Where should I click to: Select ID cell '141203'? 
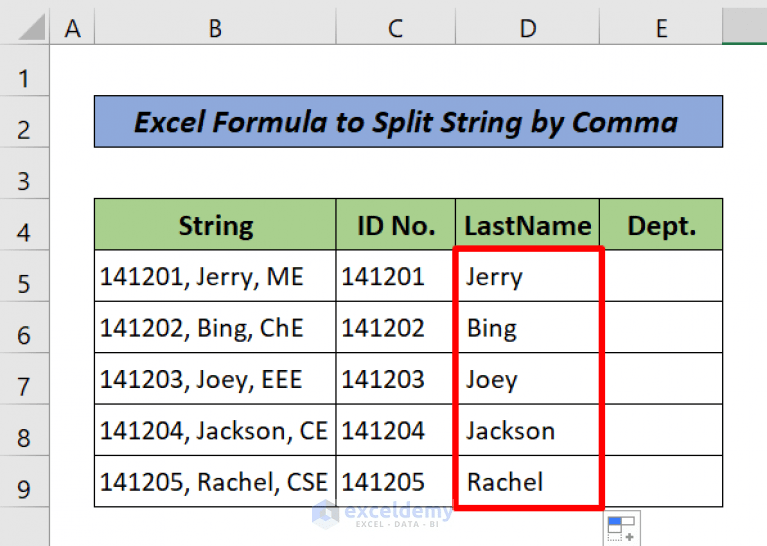[396, 379]
